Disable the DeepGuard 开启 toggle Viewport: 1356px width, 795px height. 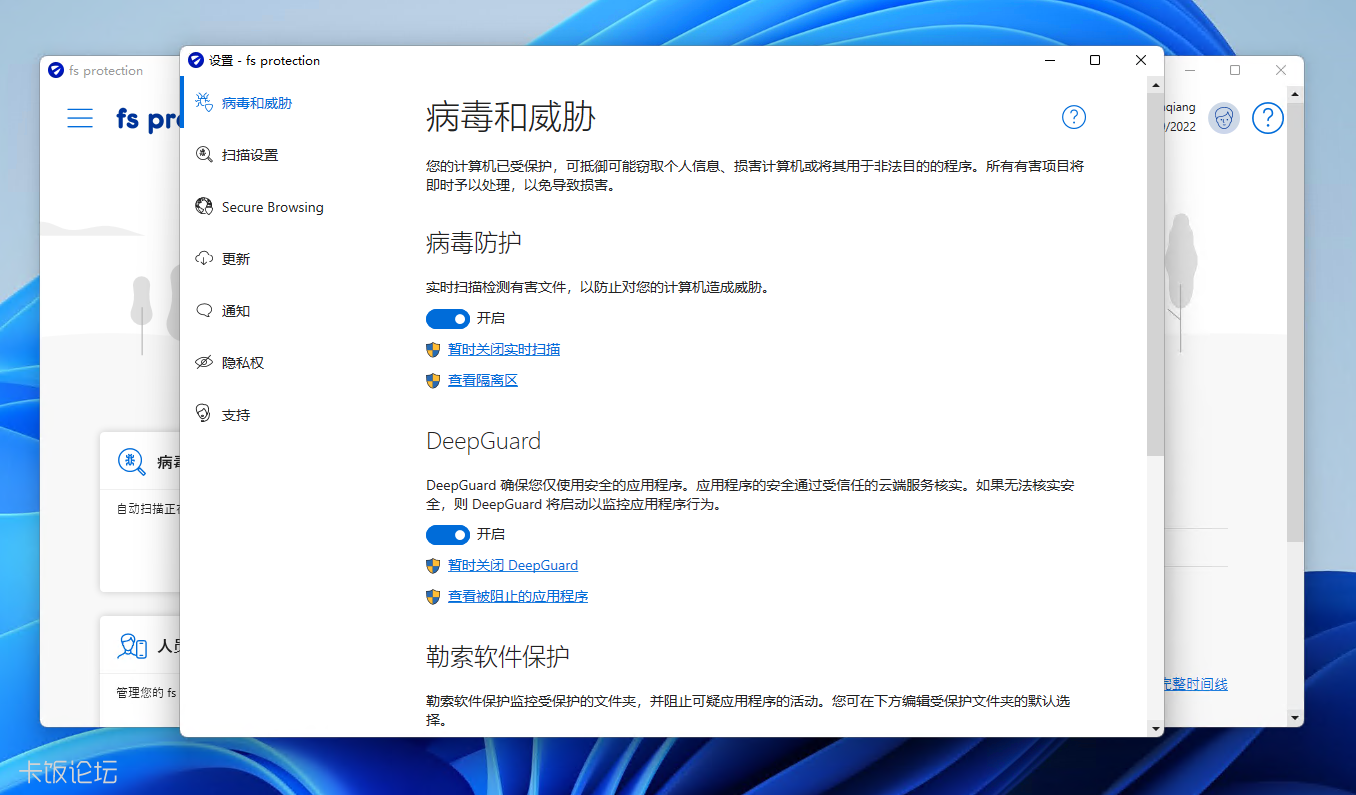[448, 534]
